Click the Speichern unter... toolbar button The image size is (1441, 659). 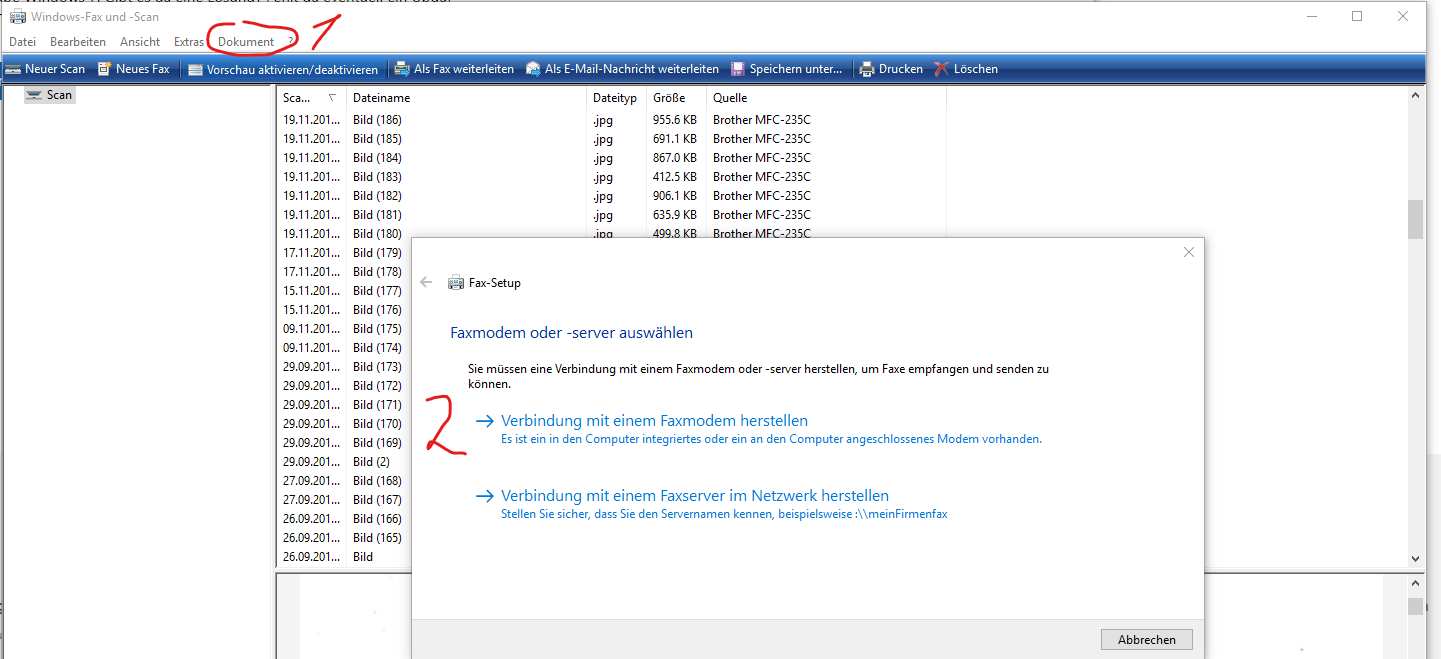[786, 69]
